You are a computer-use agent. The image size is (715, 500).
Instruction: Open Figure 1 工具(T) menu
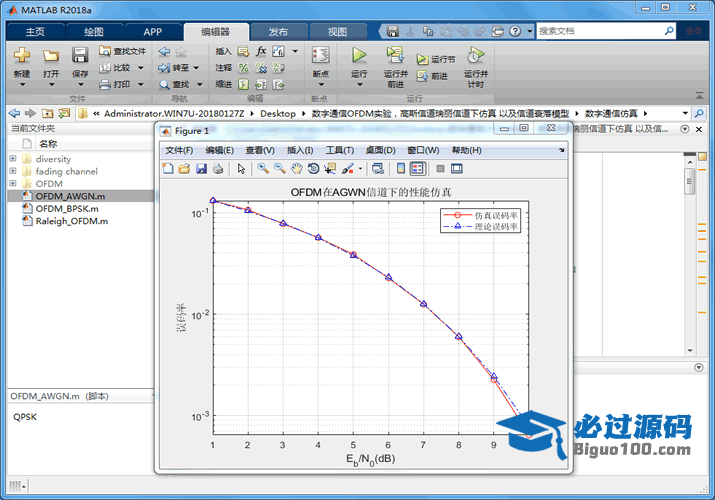point(340,150)
